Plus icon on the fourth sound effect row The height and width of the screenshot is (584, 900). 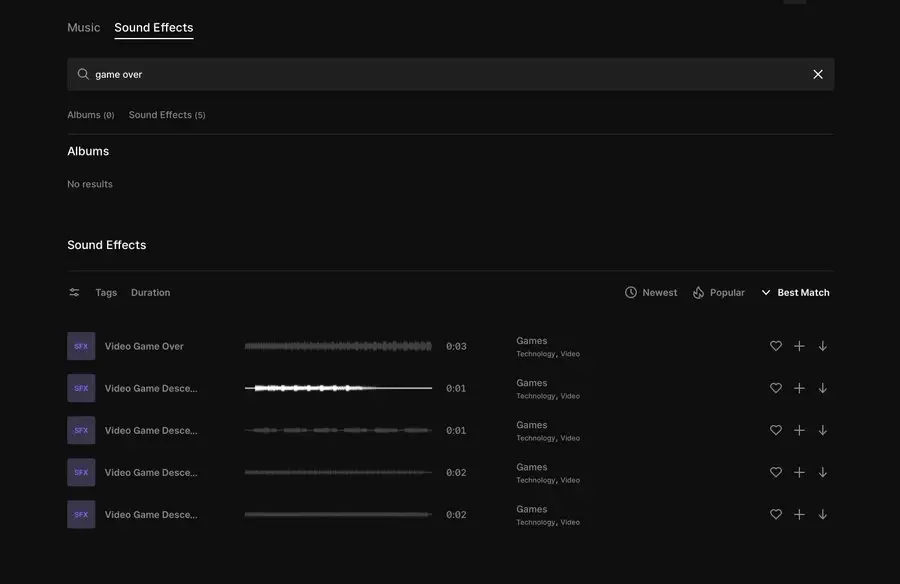click(x=799, y=472)
